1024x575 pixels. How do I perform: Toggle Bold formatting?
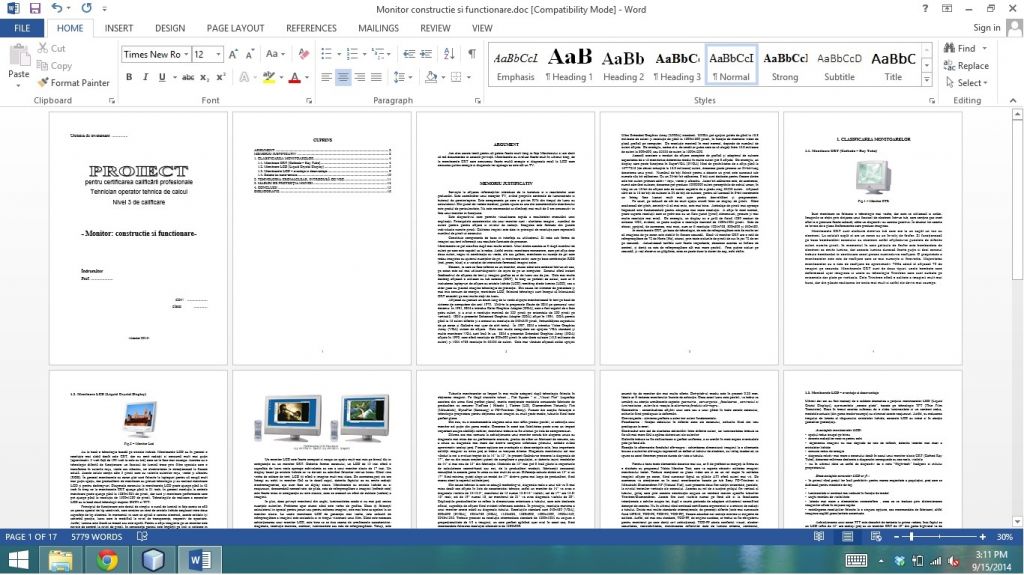[130, 78]
